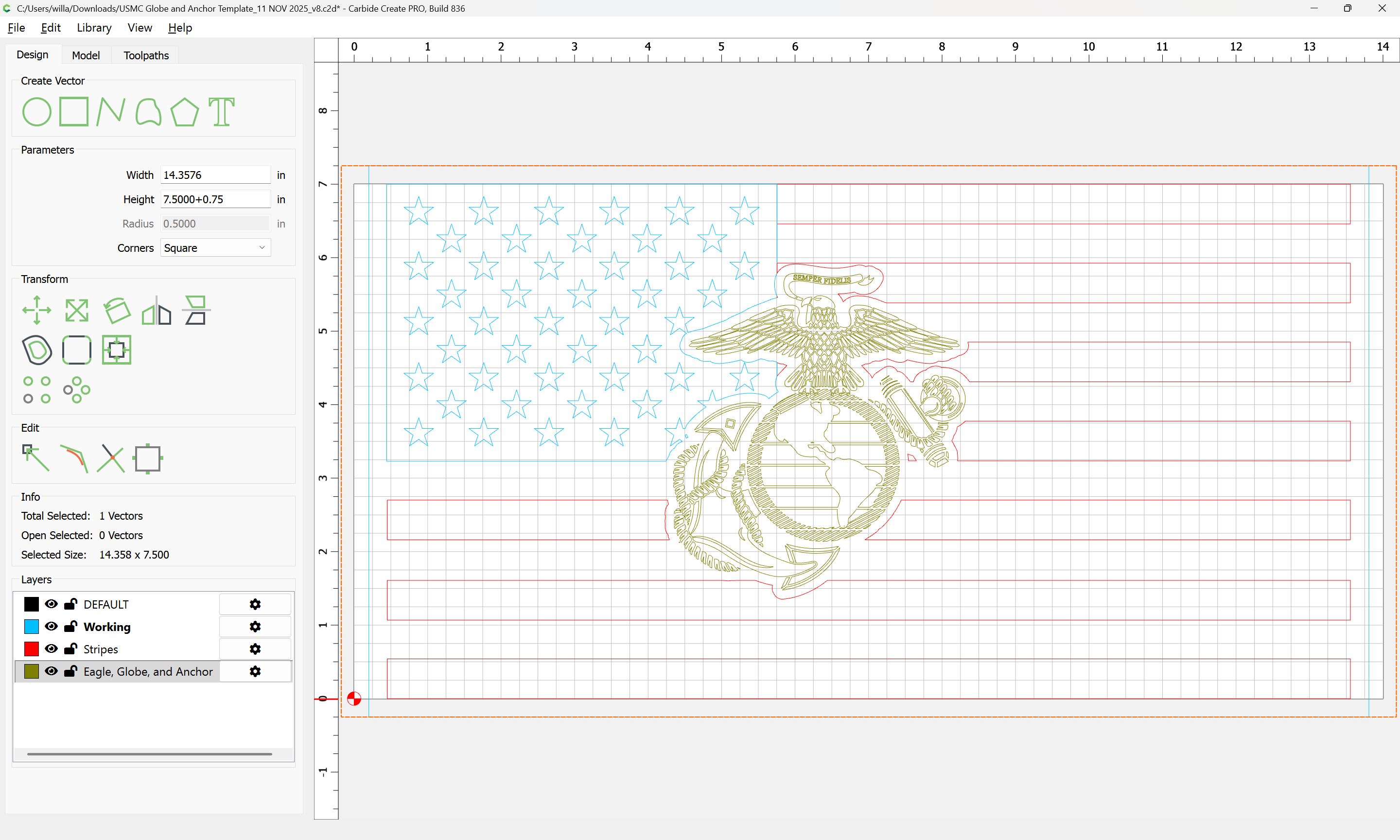Click the red Stripes color swatch
Image resolution: width=1400 pixels, height=840 pixels.
click(32, 648)
